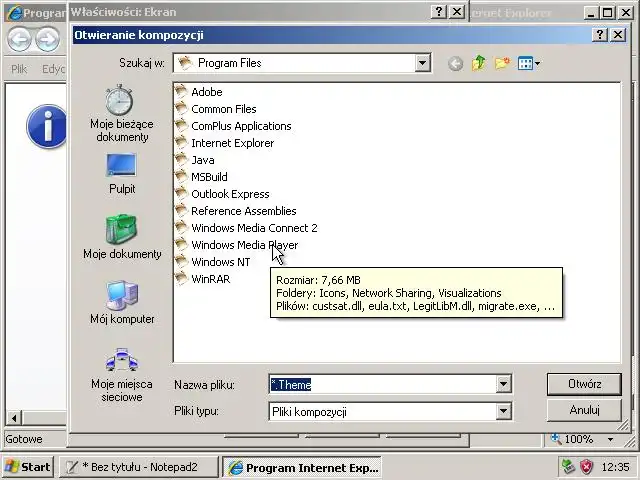Click the Otwórz button

(584, 384)
